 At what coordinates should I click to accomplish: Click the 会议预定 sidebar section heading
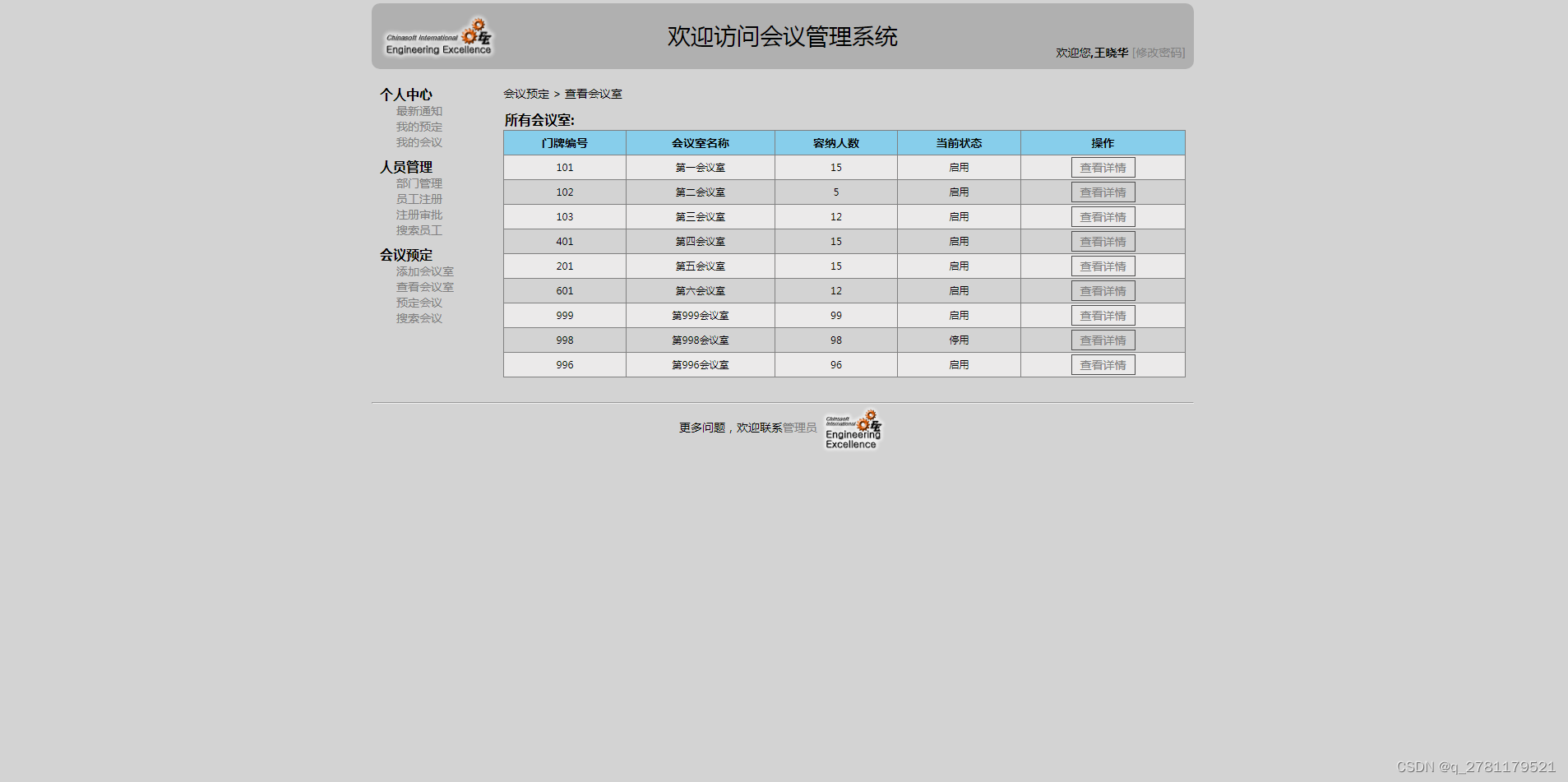(x=406, y=255)
